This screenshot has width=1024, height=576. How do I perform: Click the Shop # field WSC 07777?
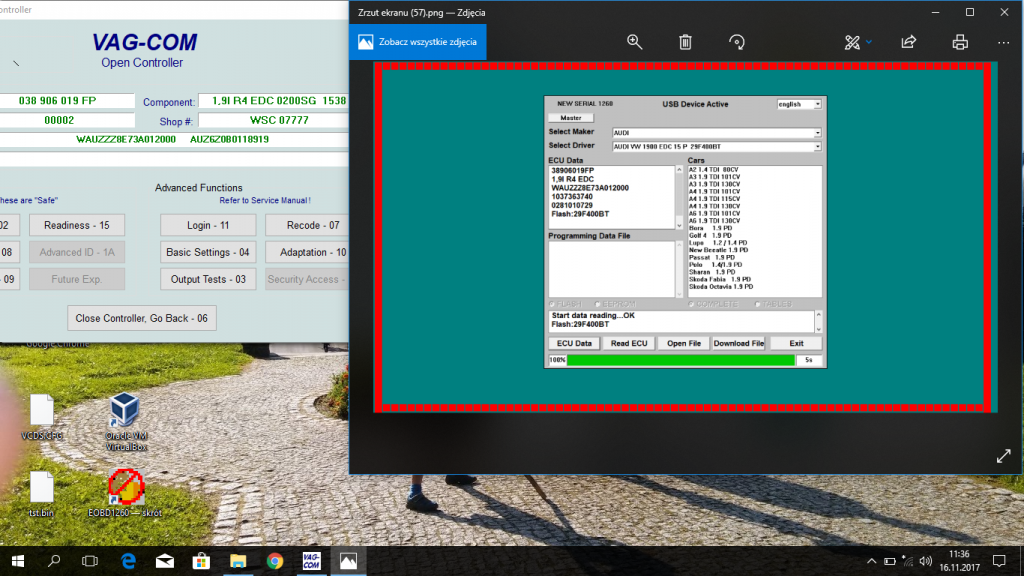coord(274,120)
